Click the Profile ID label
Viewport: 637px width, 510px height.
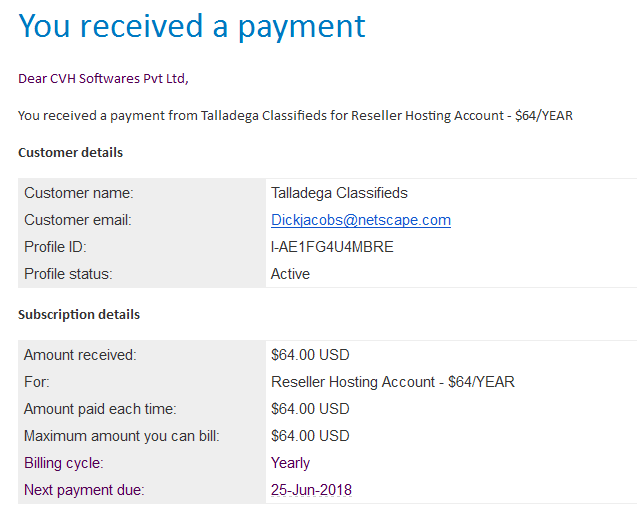tap(55, 247)
